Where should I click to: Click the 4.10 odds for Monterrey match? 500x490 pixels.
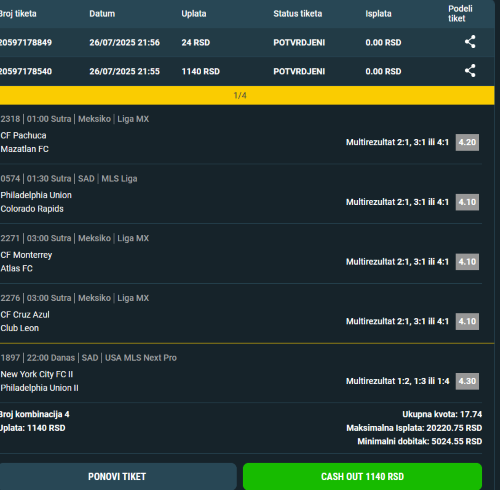[467, 262]
